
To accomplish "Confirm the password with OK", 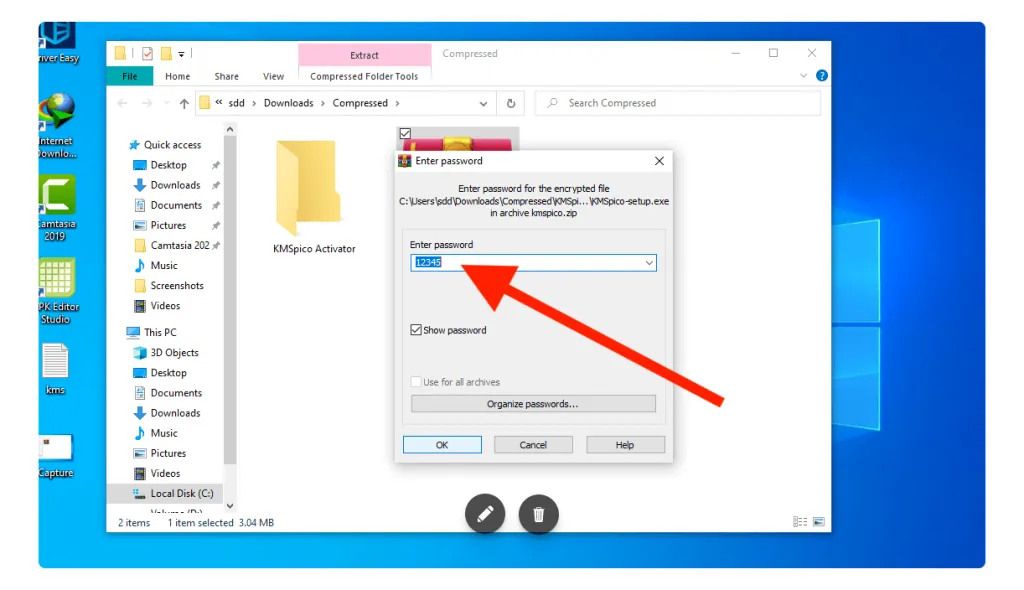I will (x=442, y=445).
